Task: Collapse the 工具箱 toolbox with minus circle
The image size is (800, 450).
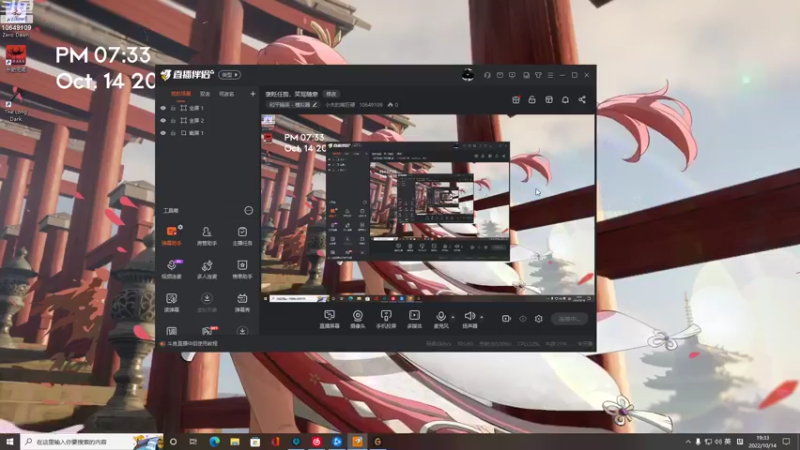Action: coord(248,210)
